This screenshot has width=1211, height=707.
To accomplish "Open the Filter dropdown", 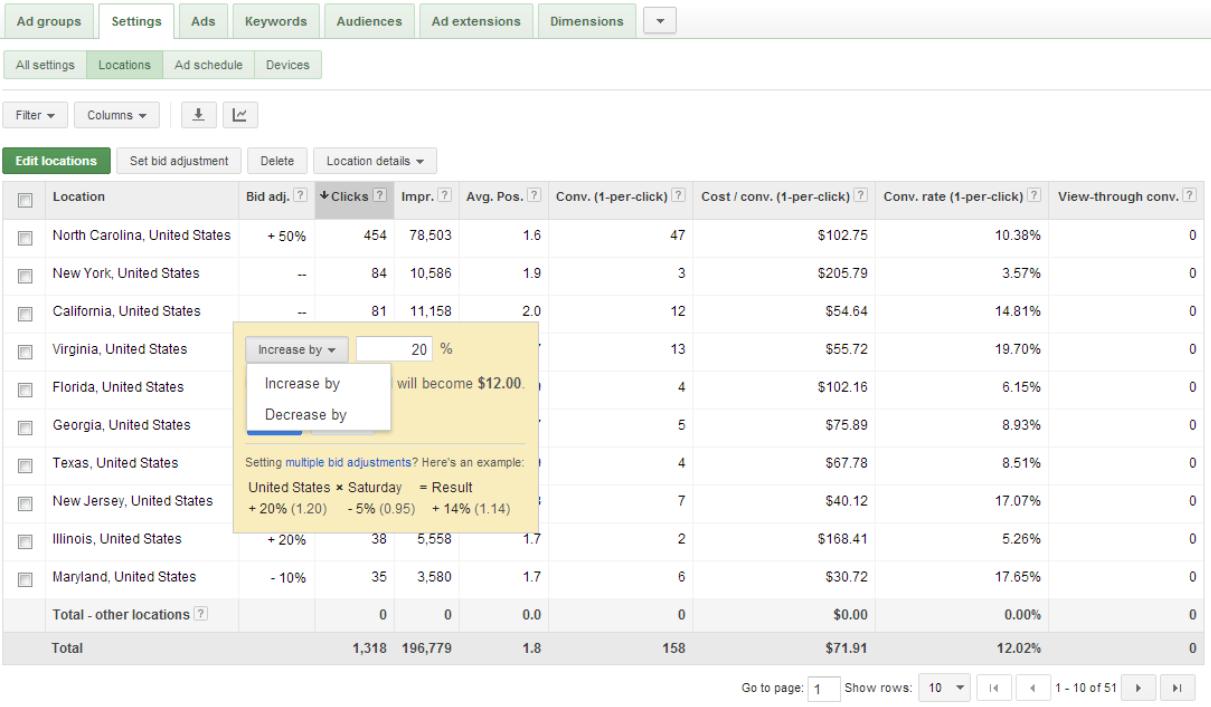I will coord(35,117).
